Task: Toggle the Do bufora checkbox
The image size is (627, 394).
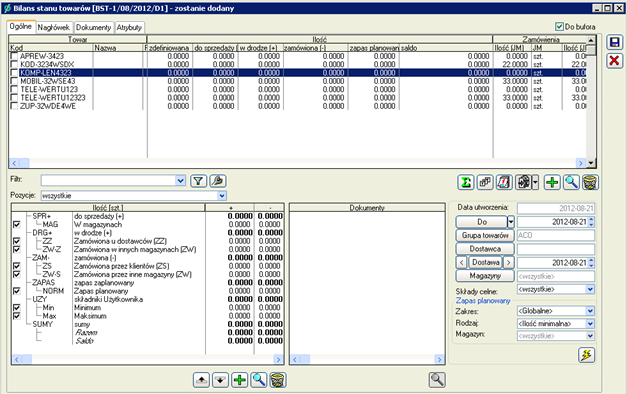Action: [559, 26]
